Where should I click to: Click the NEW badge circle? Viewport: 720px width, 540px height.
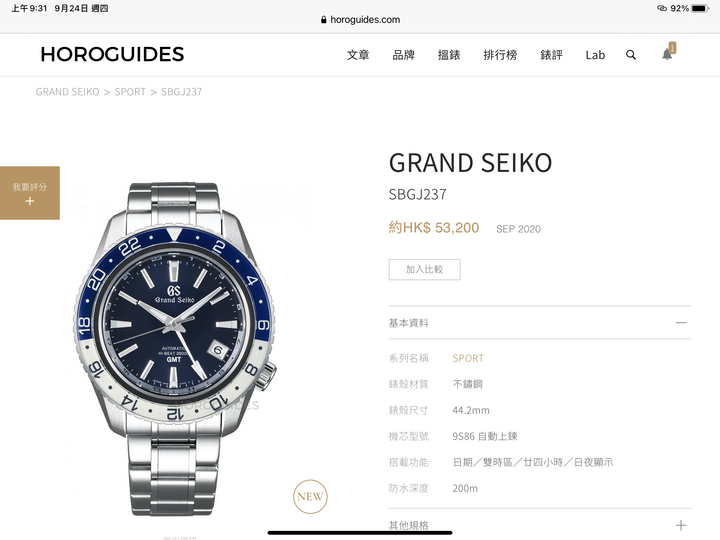[310, 496]
